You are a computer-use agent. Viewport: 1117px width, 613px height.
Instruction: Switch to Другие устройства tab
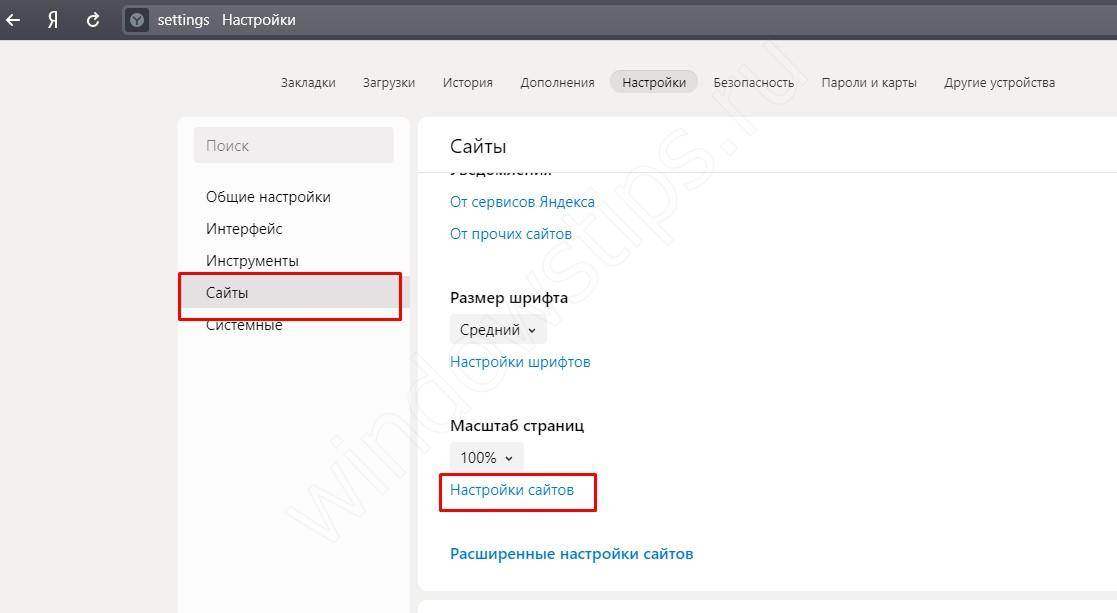point(999,83)
